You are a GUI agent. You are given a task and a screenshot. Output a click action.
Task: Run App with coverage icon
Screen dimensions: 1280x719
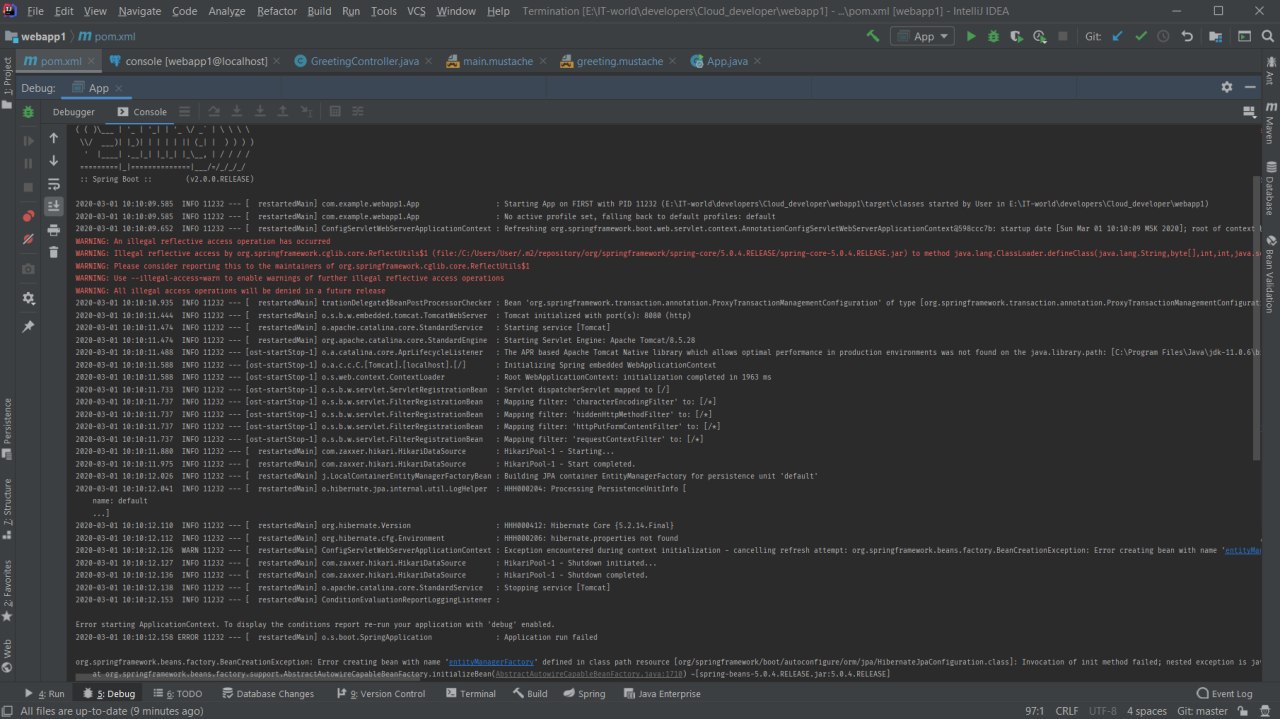pyautogui.click(x=1016, y=36)
